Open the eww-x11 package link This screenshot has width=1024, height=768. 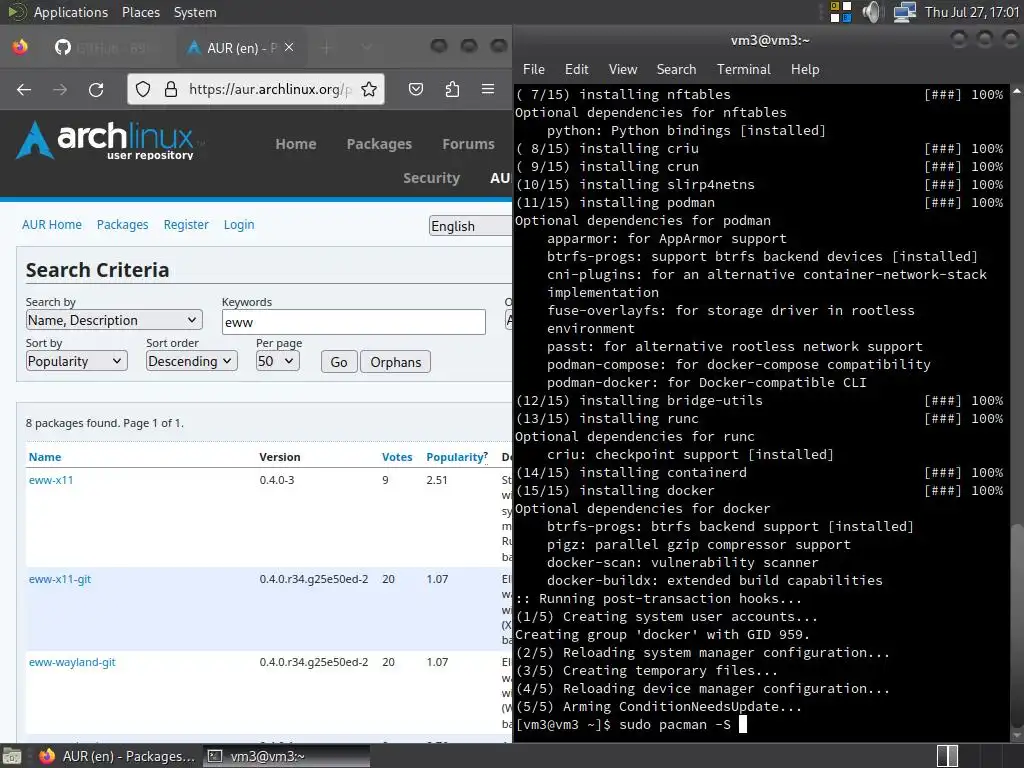pyautogui.click(x=51, y=480)
